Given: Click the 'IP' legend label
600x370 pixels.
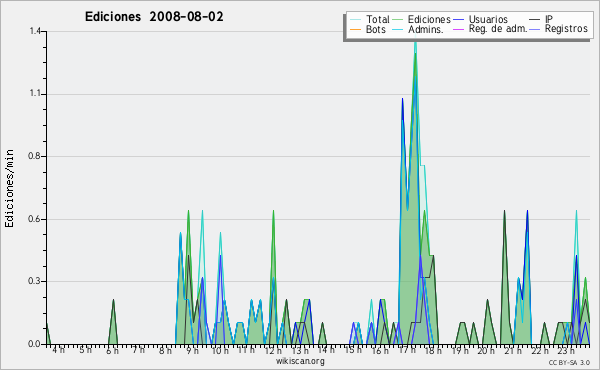Looking at the screenshot, I should [x=549, y=19].
